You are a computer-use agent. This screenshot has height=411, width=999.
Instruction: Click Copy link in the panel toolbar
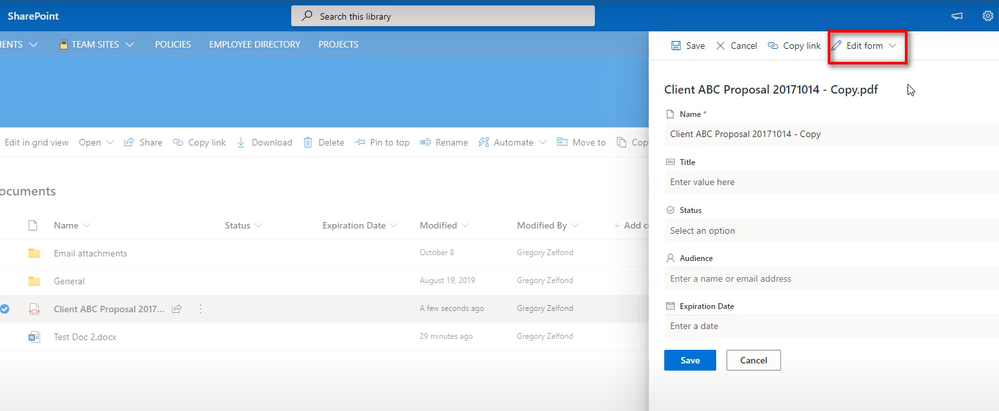(x=794, y=46)
